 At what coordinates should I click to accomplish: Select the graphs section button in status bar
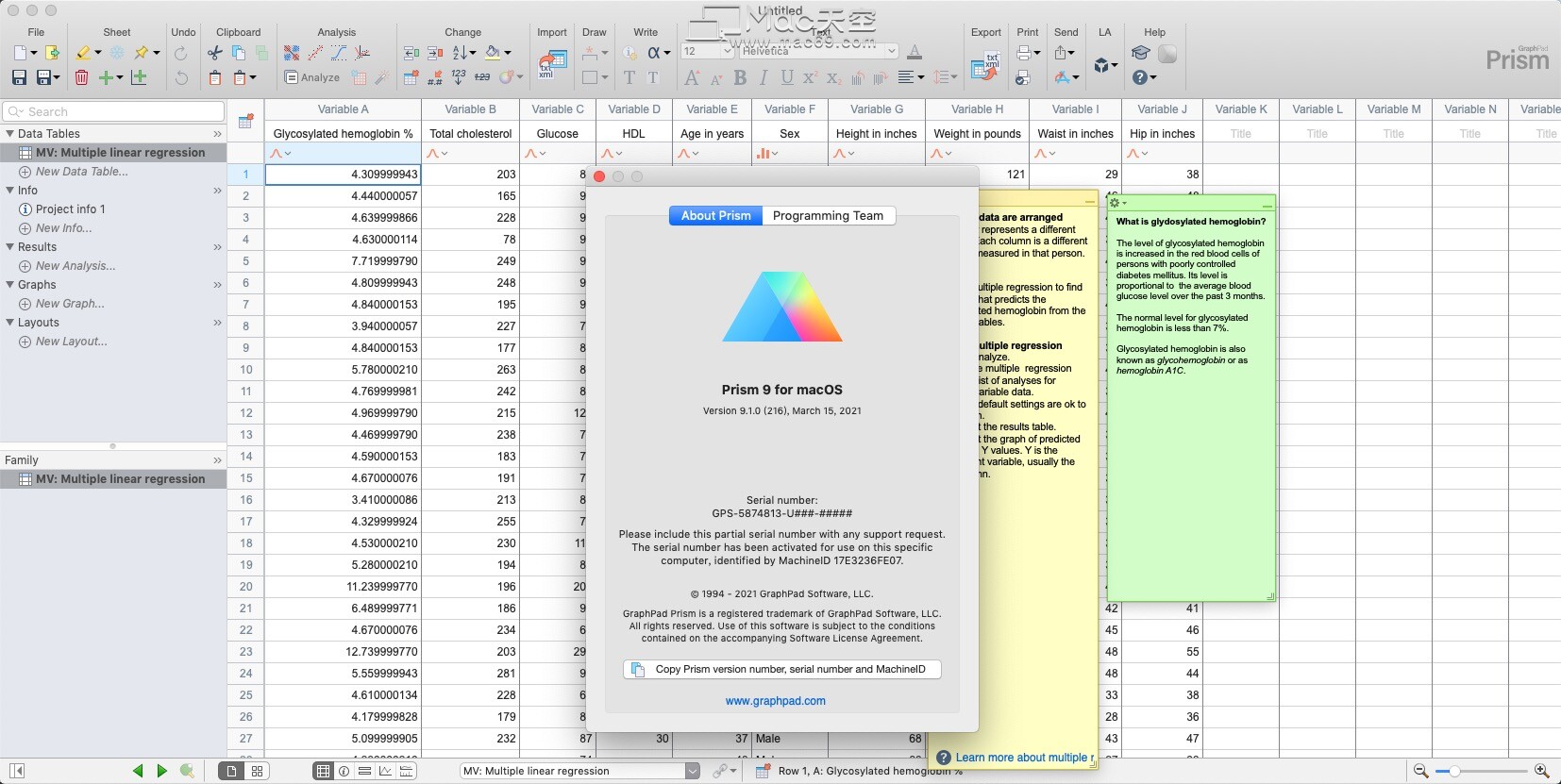click(x=385, y=771)
